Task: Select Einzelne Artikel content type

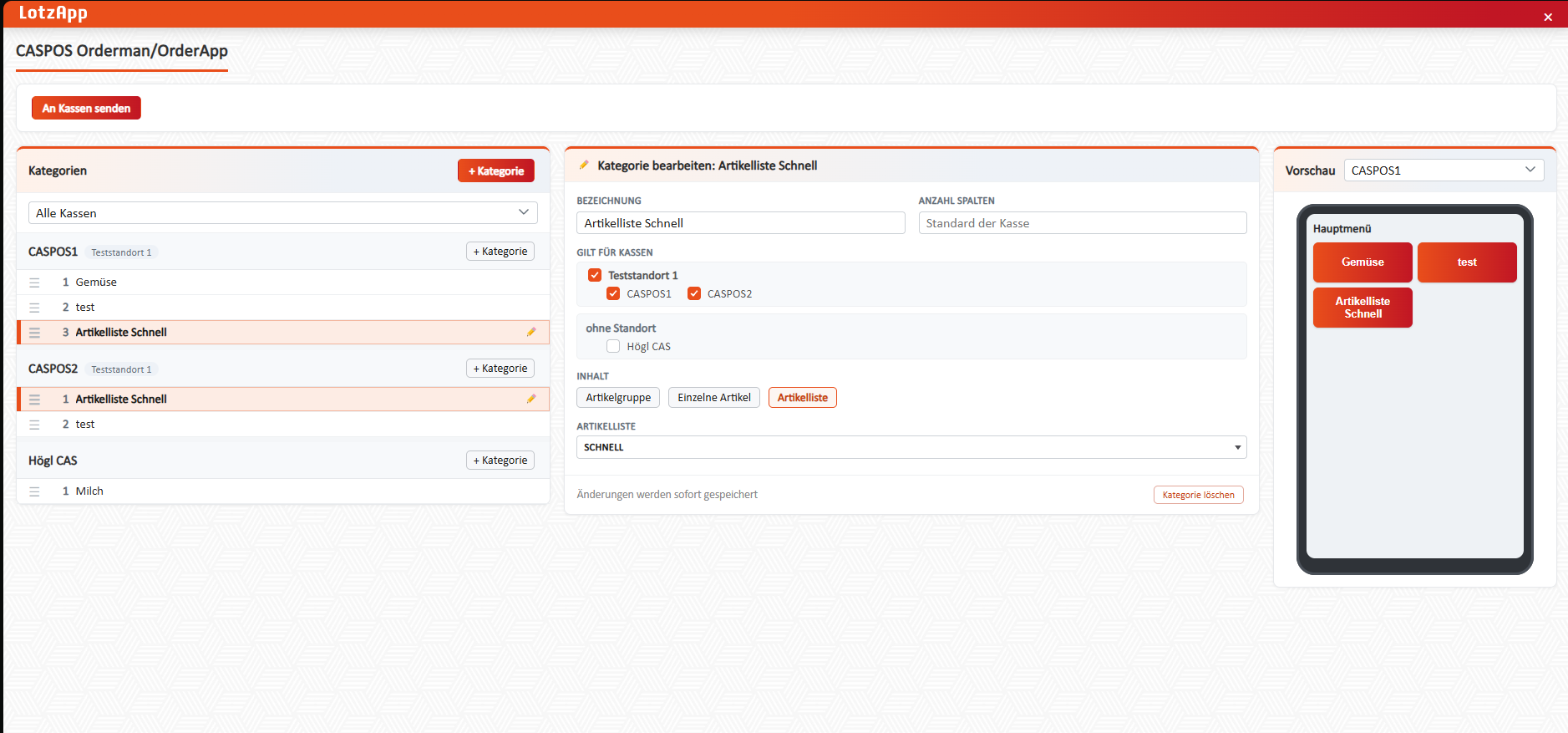Action: pyautogui.click(x=714, y=397)
